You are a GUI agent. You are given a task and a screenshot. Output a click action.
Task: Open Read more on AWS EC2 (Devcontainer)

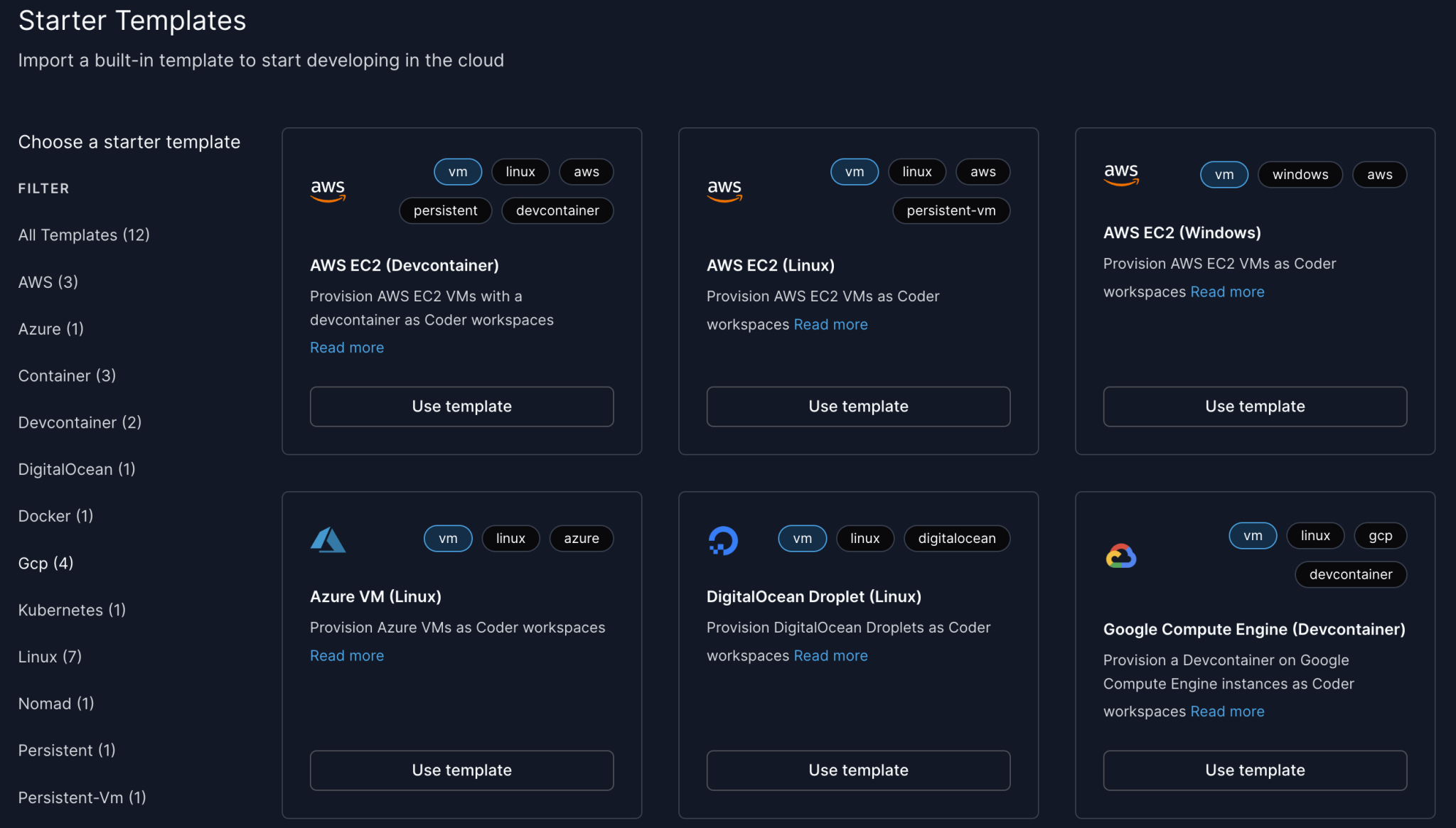(346, 347)
